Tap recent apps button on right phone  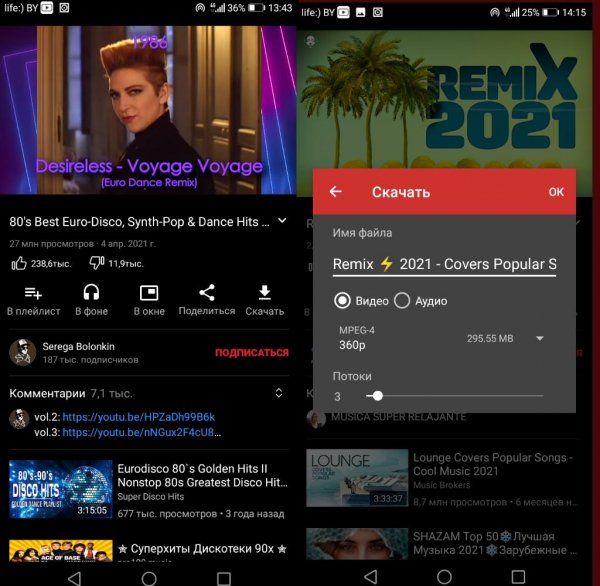tap(518, 576)
